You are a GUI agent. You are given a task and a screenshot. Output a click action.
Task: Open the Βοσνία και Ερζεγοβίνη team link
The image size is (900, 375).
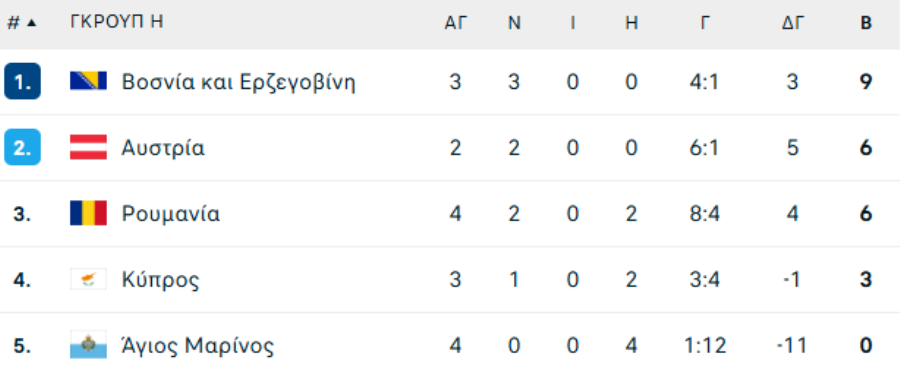(x=238, y=82)
